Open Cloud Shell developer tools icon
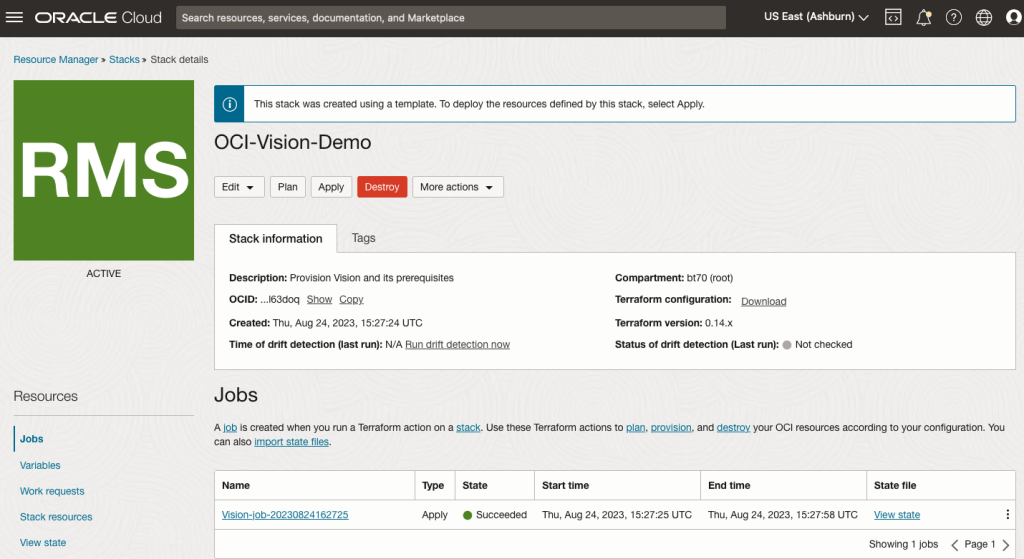The image size is (1024, 559). [x=894, y=18]
